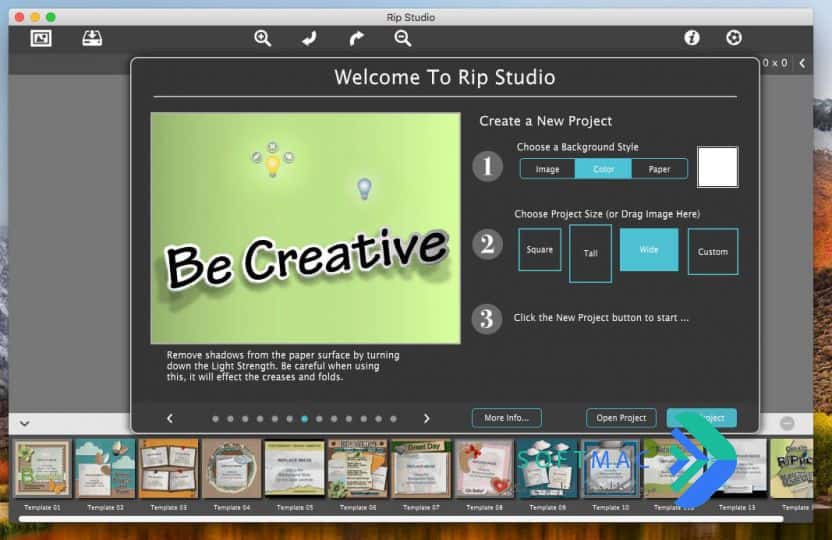The height and width of the screenshot is (540, 832).
Task: Collapse the side panel with left chevron
Action: tap(802, 63)
